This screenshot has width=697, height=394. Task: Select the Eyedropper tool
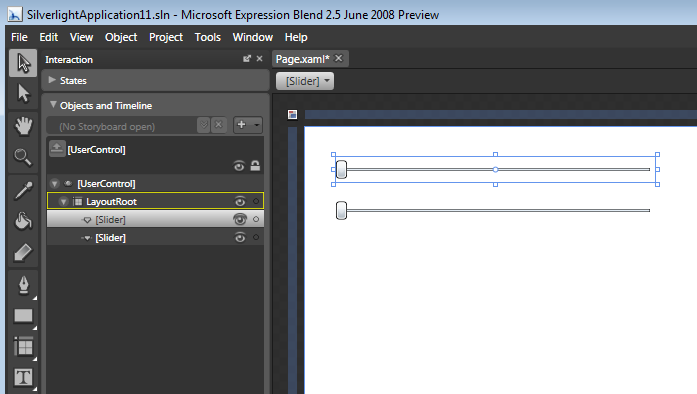click(x=23, y=190)
